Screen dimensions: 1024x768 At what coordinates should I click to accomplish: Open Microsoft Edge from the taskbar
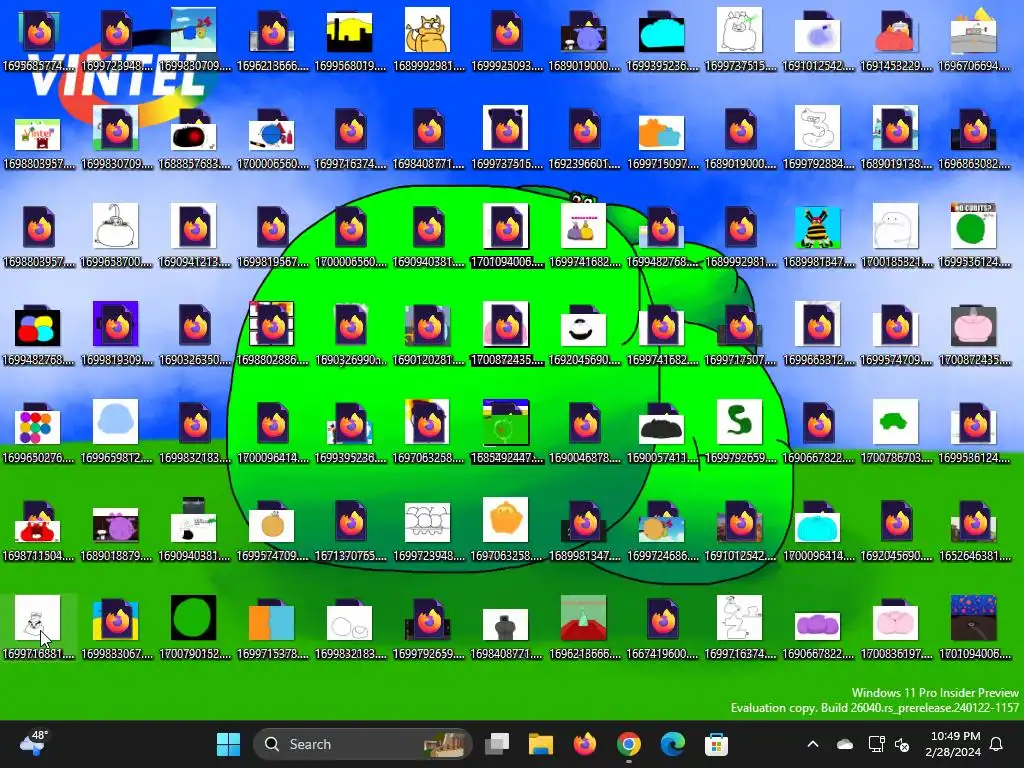(672, 744)
